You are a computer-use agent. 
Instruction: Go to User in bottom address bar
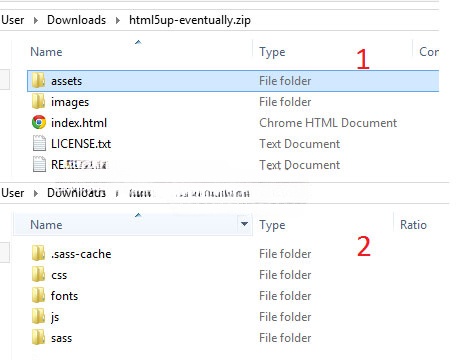pyautogui.click(x=13, y=193)
